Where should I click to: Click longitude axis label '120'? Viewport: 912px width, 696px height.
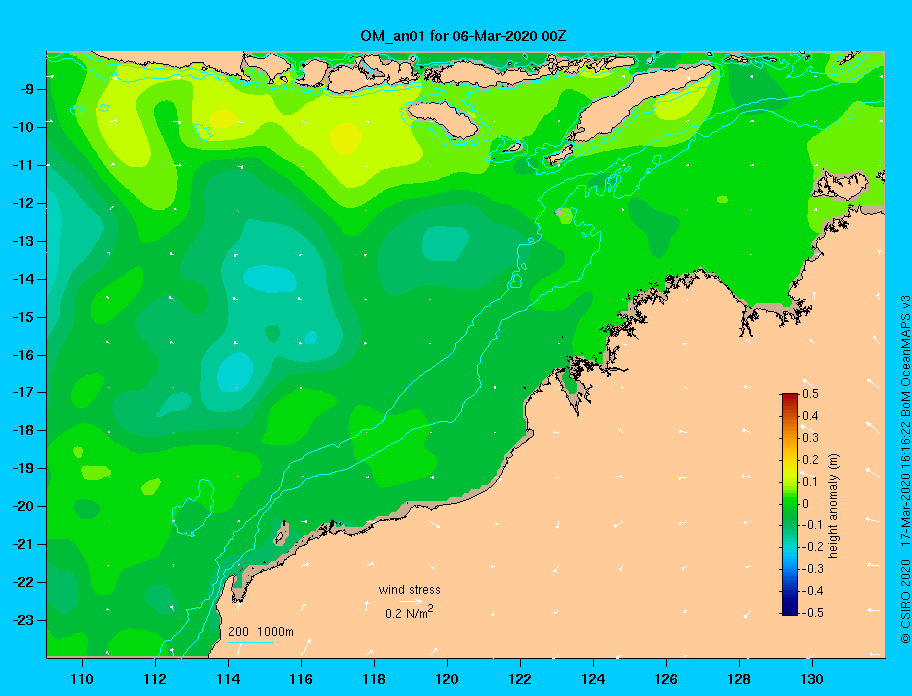pos(447,679)
